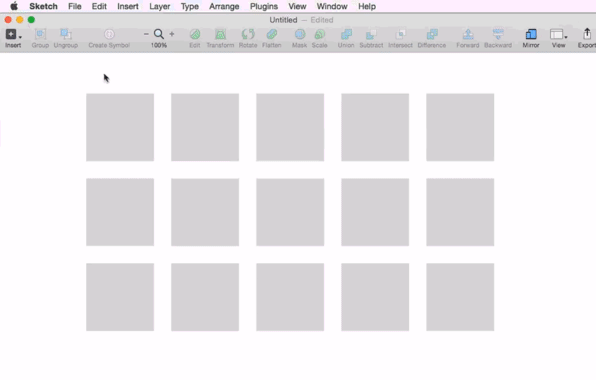Open the Help menu
The width and height of the screenshot is (596, 380).
click(x=367, y=6)
